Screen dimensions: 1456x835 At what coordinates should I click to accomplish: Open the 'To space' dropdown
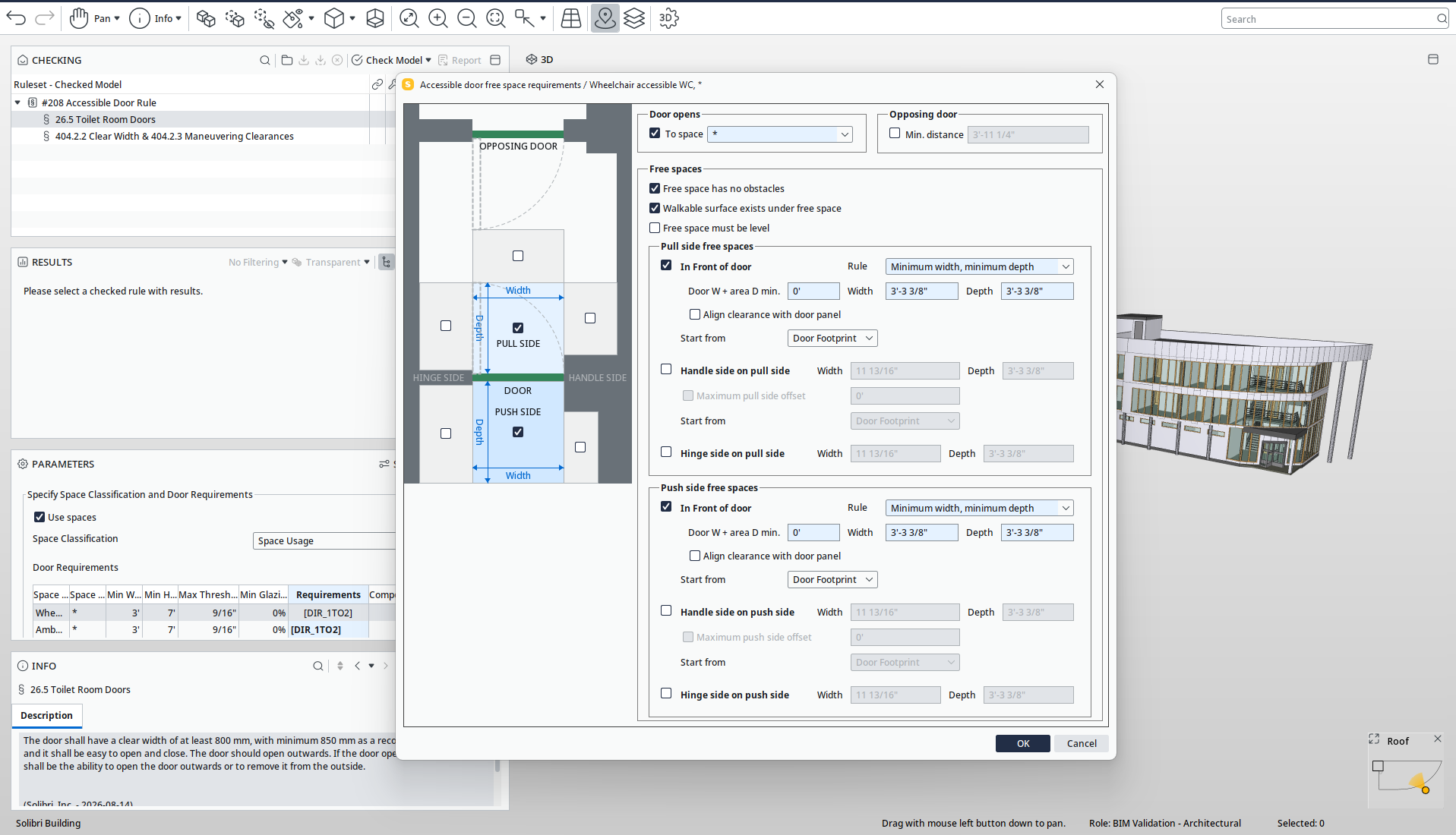coord(779,134)
